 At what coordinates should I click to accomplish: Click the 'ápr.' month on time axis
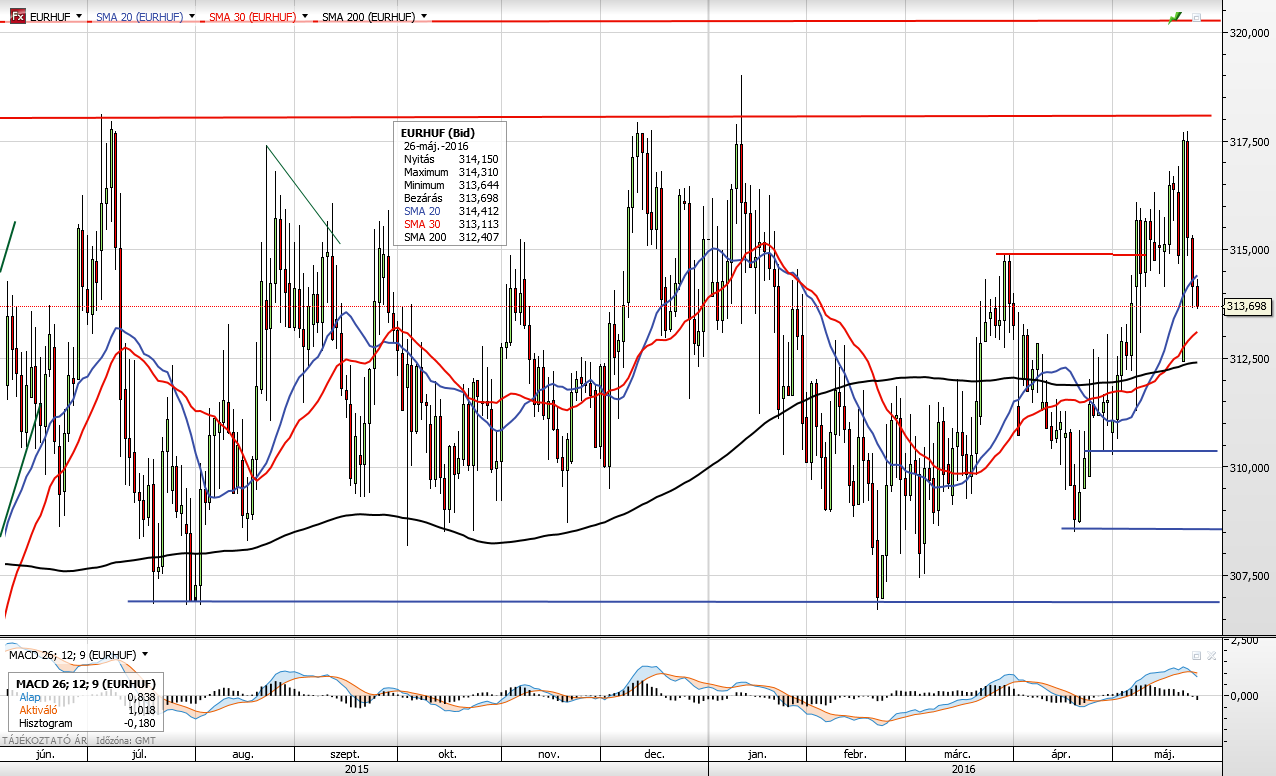(1062, 755)
